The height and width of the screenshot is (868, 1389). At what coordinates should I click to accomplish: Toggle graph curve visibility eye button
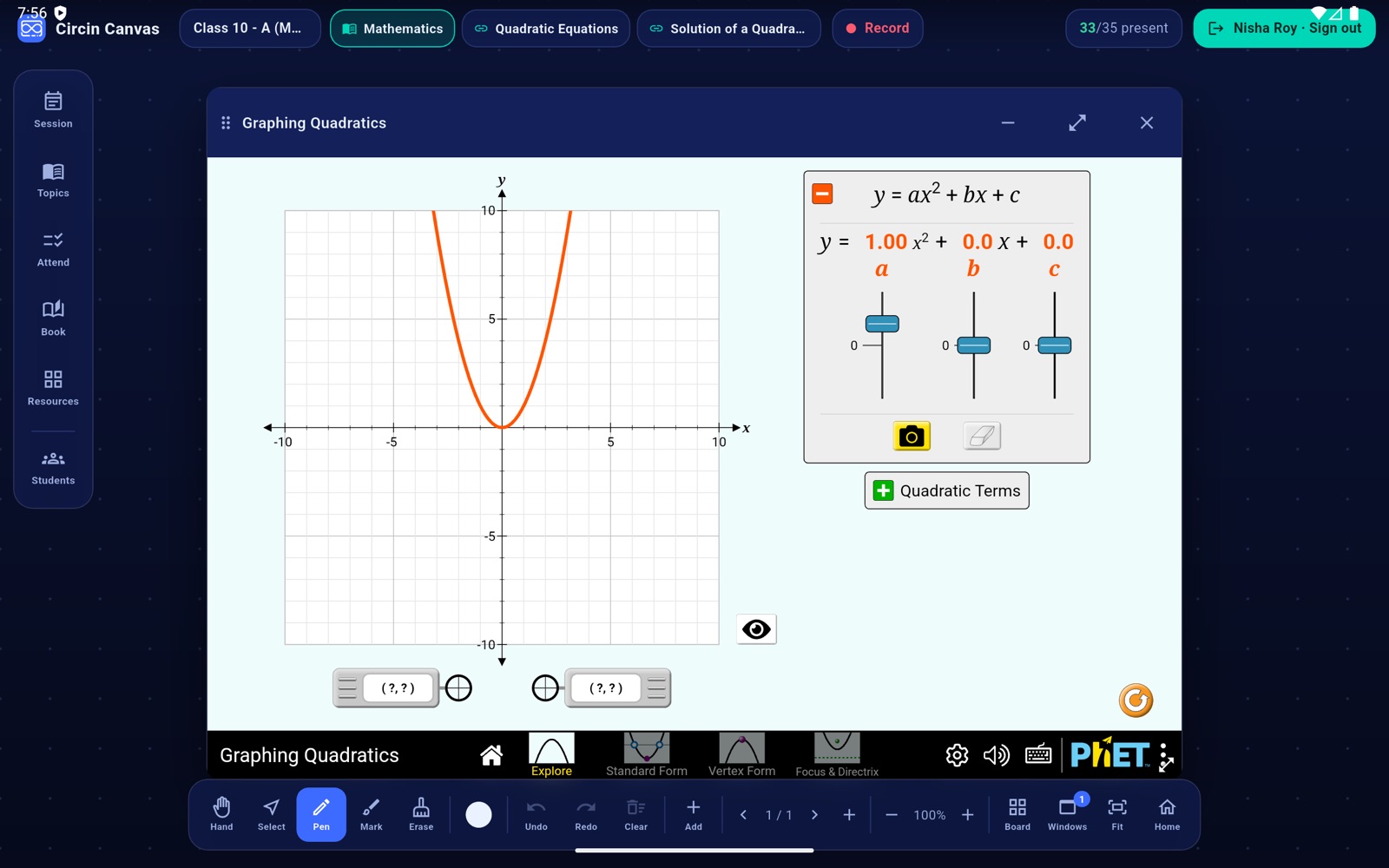tap(756, 629)
